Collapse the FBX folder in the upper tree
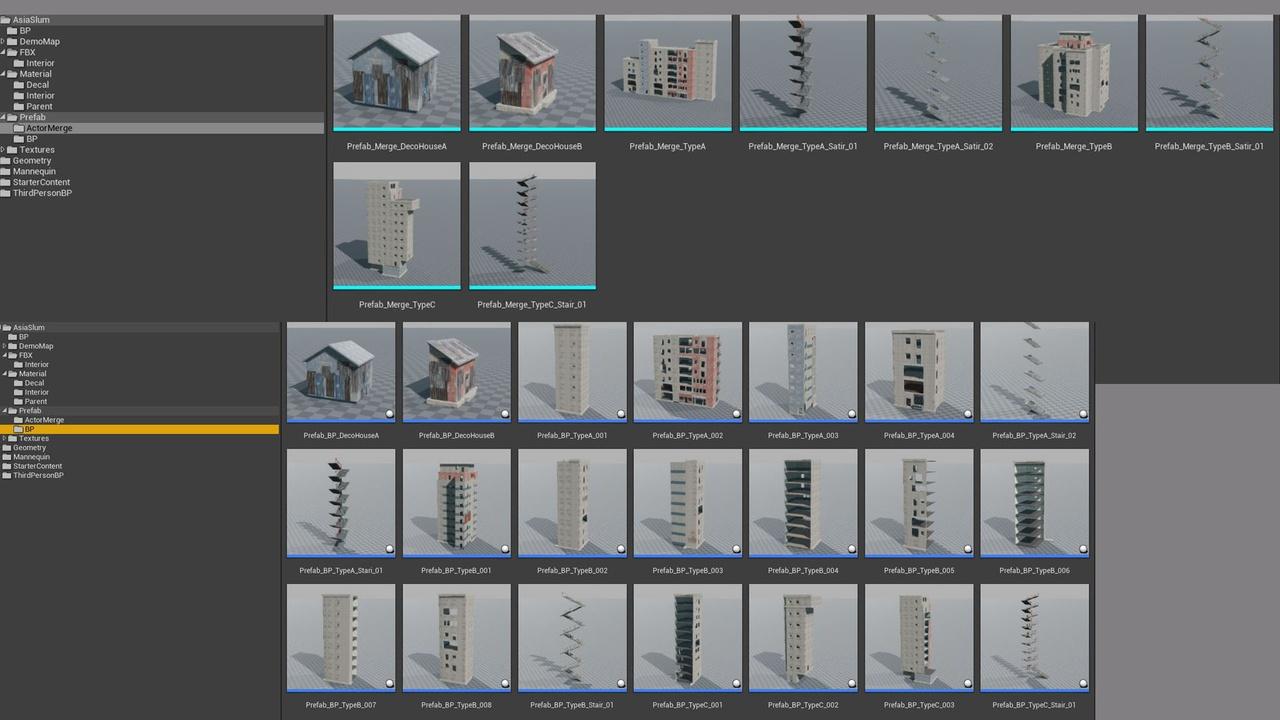Screen dimensions: 1280x720 tap(3, 53)
